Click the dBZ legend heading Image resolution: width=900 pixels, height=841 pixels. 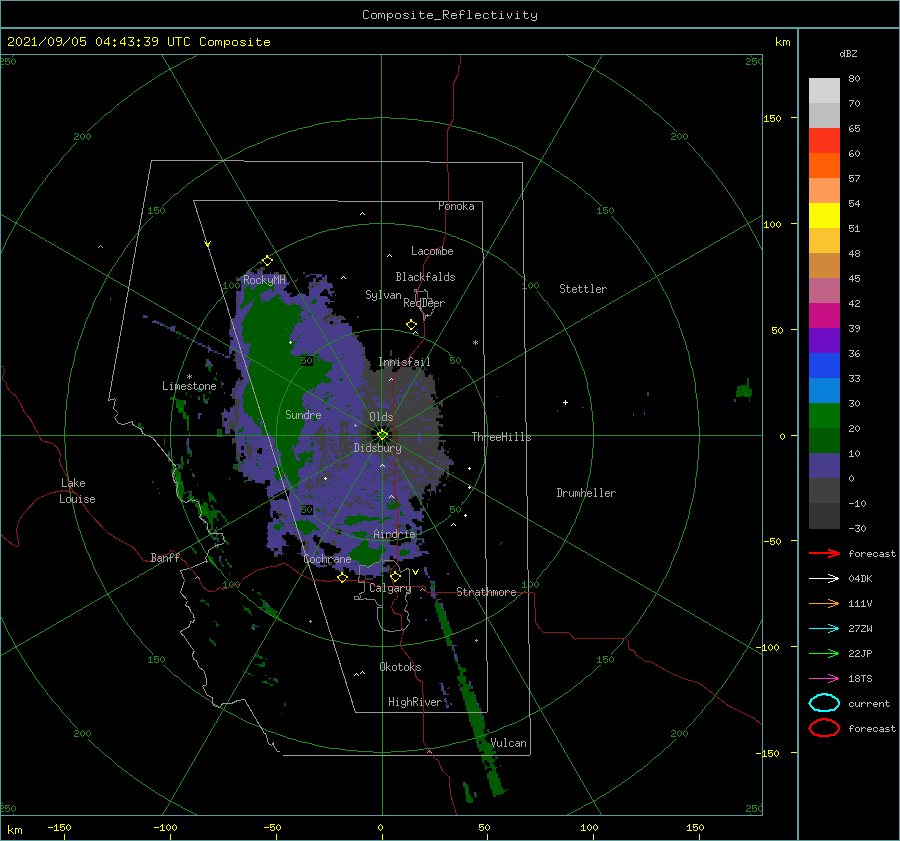[848, 53]
